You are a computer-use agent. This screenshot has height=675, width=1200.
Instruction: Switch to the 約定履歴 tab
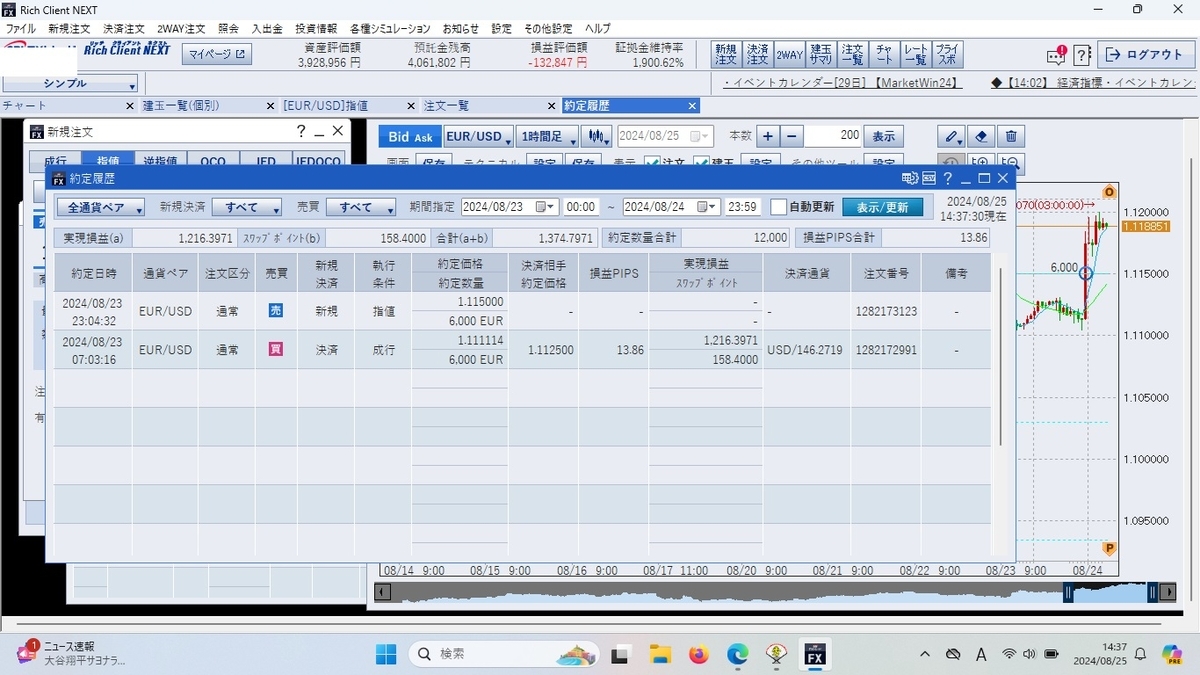coord(630,105)
